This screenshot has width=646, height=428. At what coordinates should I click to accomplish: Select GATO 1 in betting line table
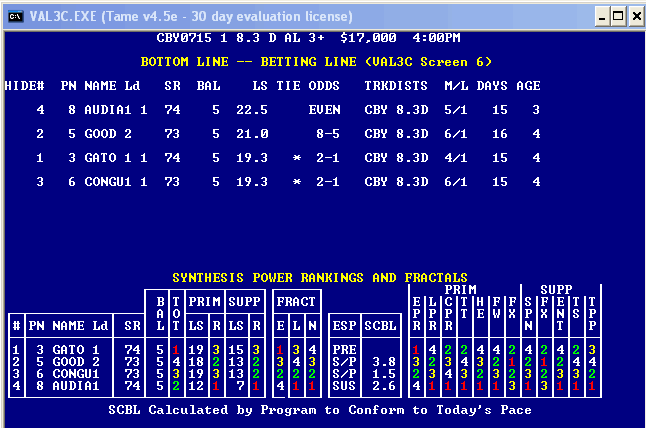click(108, 158)
